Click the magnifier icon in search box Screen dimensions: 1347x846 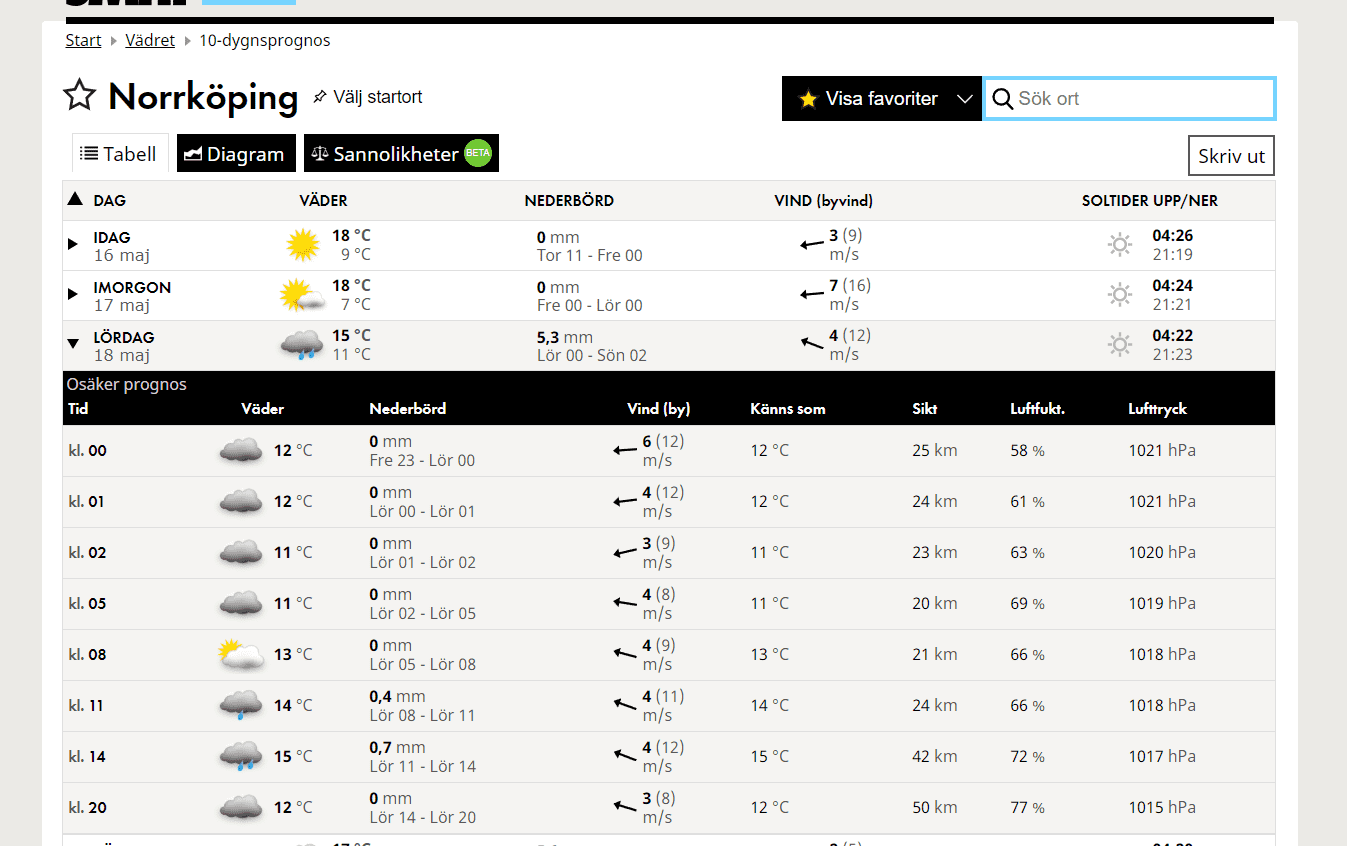tap(1002, 99)
